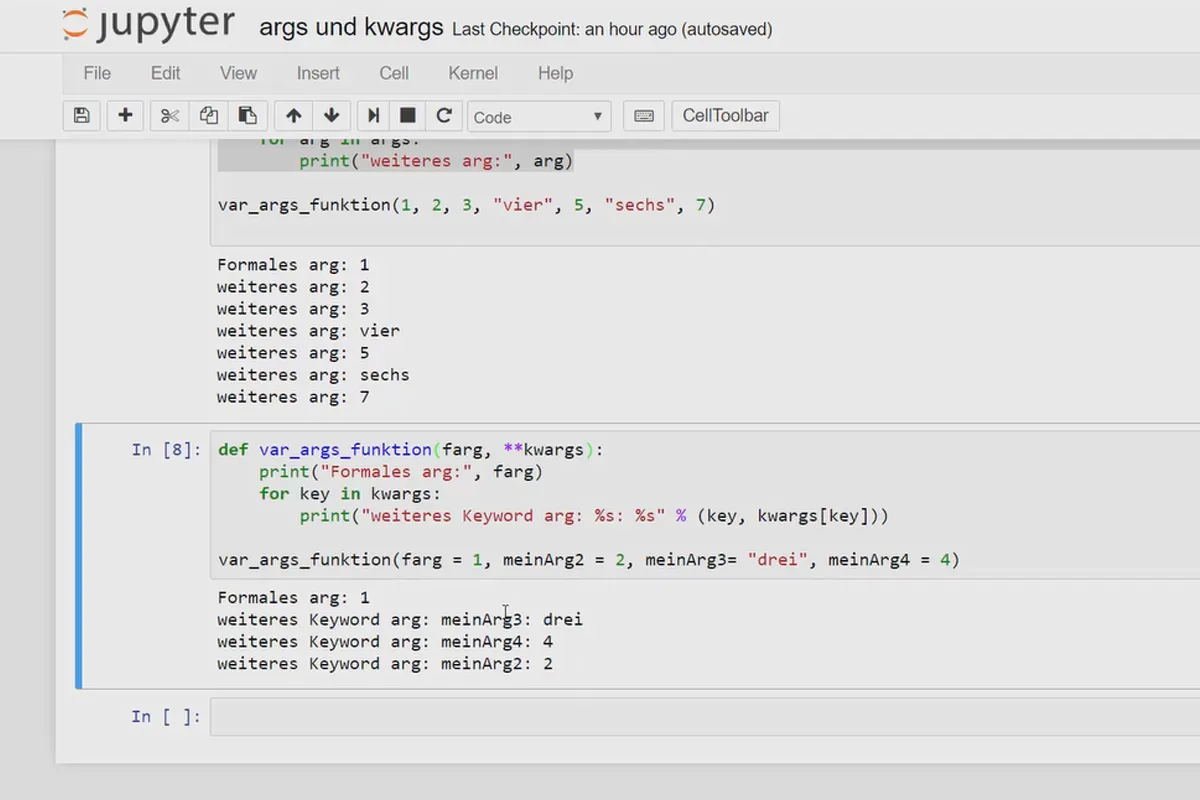The height and width of the screenshot is (800, 1200).
Task: Open the Insert menu
Action: pyautogui.click(x=318, y=73)
